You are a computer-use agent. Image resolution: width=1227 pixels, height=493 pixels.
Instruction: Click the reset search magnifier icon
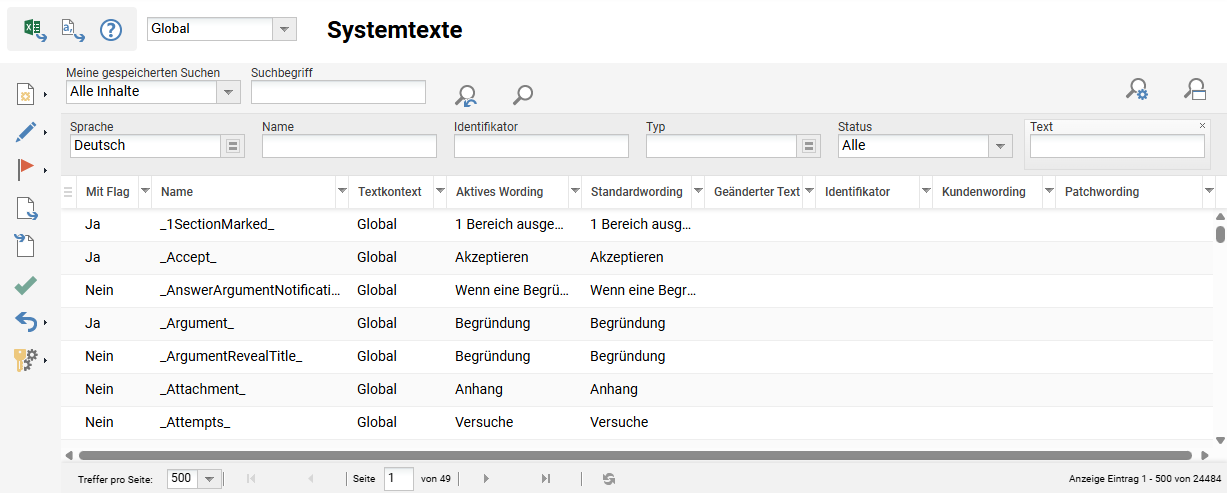[466, 95]
